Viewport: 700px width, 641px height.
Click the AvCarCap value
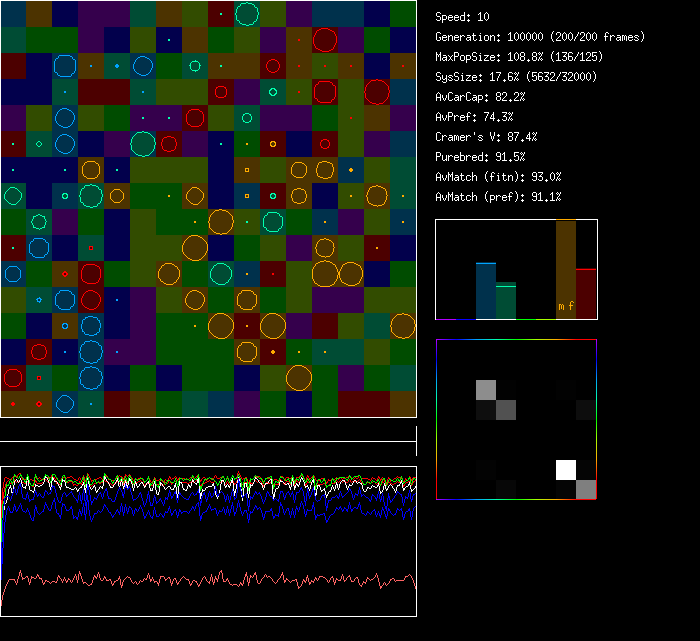(x=482, y=97)
